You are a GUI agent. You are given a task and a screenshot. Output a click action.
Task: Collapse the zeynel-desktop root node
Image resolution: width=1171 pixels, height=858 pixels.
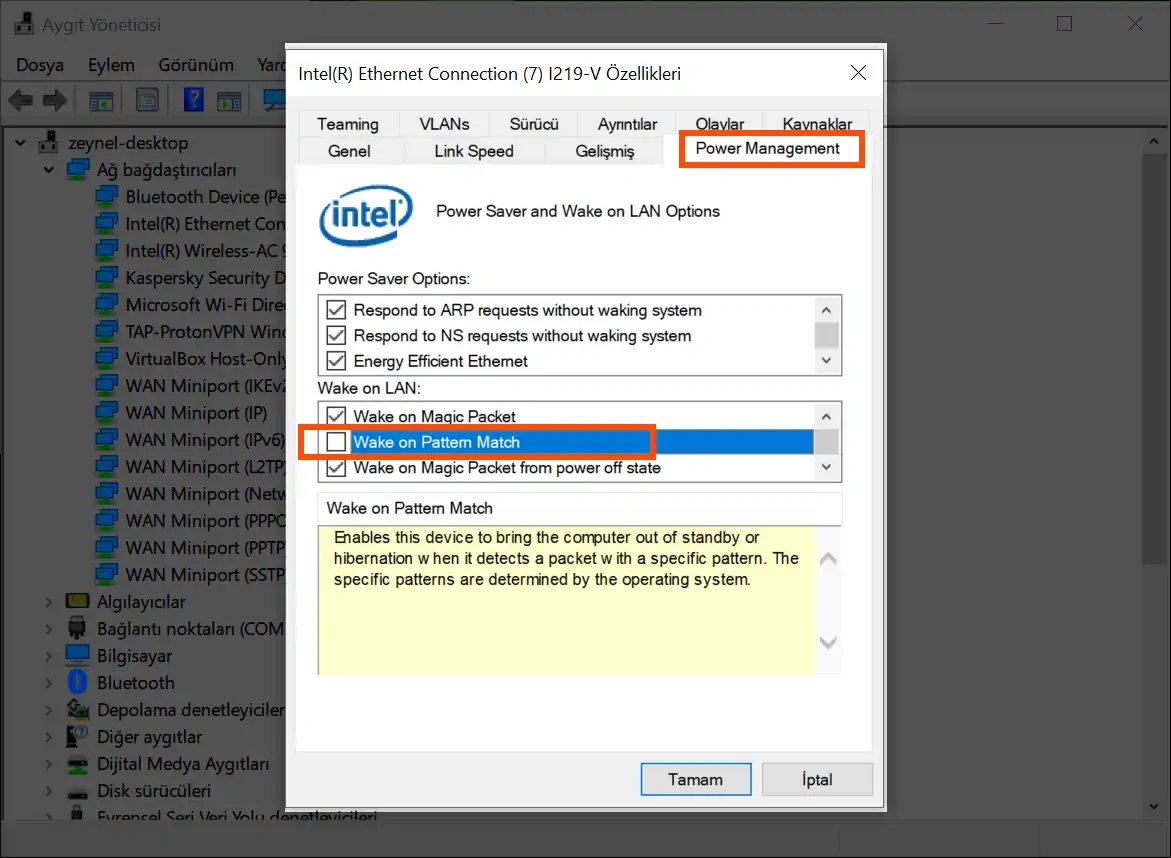20,143
